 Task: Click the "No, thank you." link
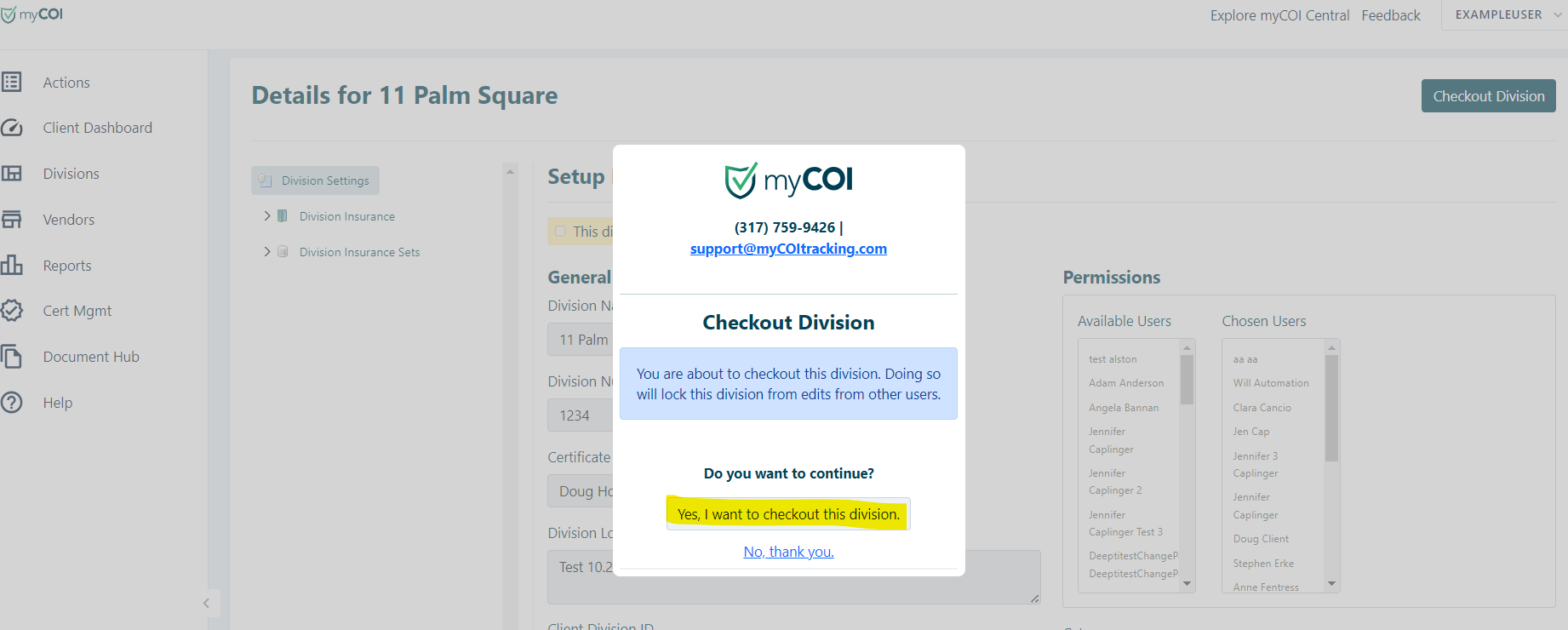pyautogui.click(x=788, y=552)
